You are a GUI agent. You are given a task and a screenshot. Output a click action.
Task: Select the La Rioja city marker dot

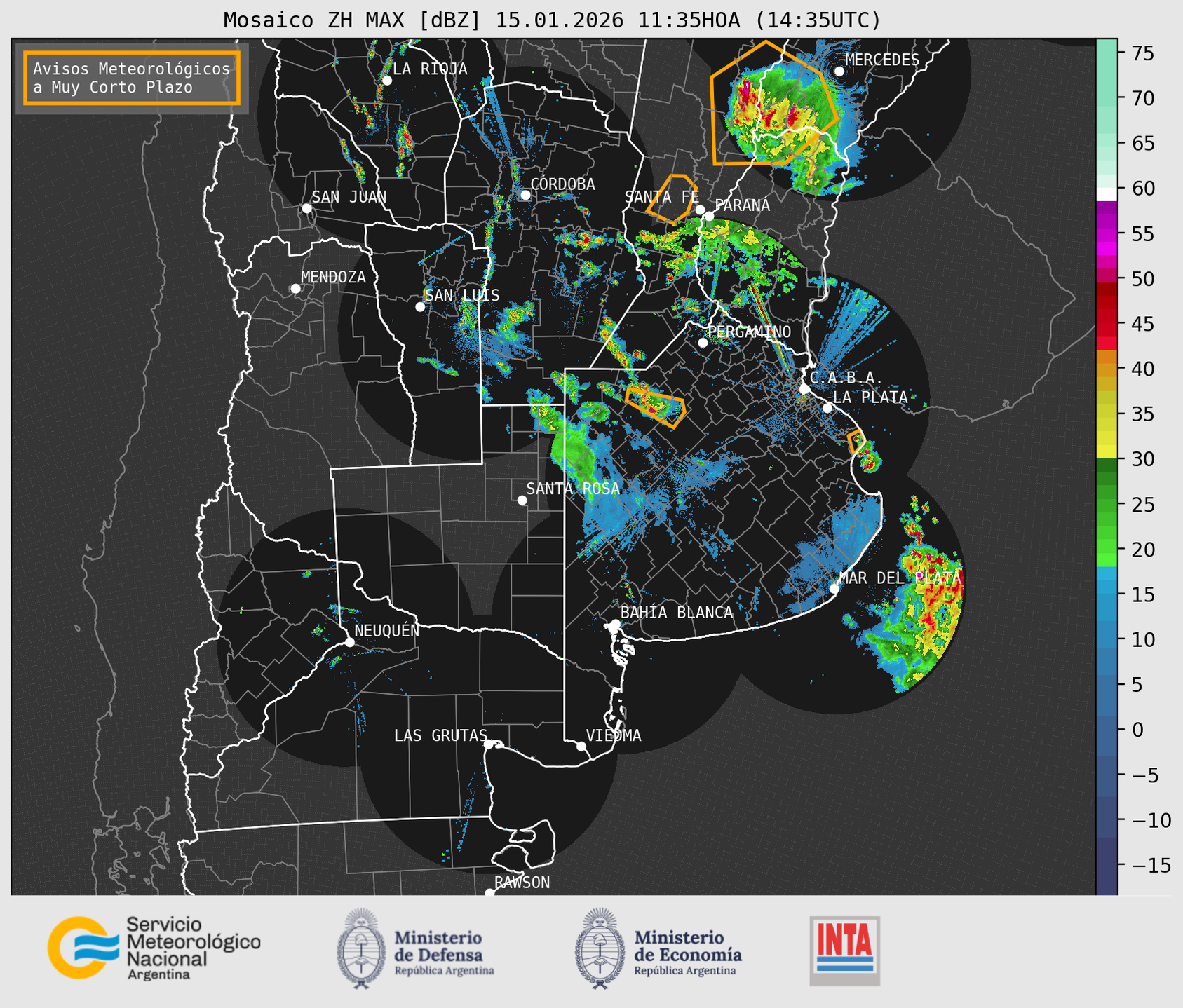386,80
